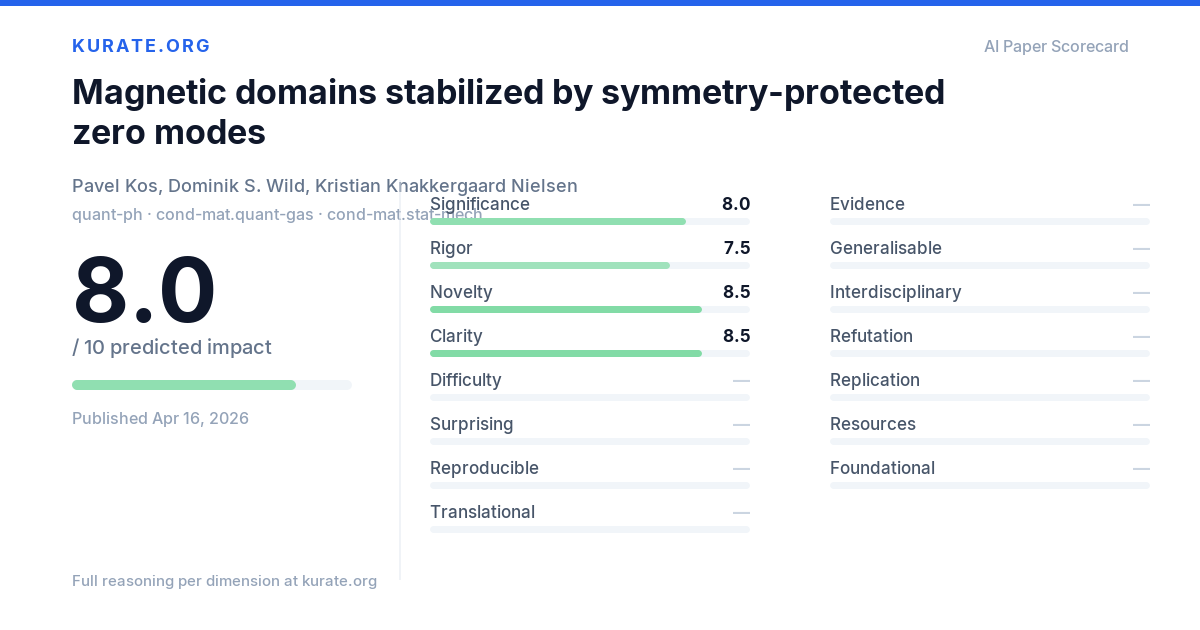The width and height of the screenshot is (1200, 630).
Task: Select the Reproducible dimension label
Action: pyautogui.click(x=484, y=468)
